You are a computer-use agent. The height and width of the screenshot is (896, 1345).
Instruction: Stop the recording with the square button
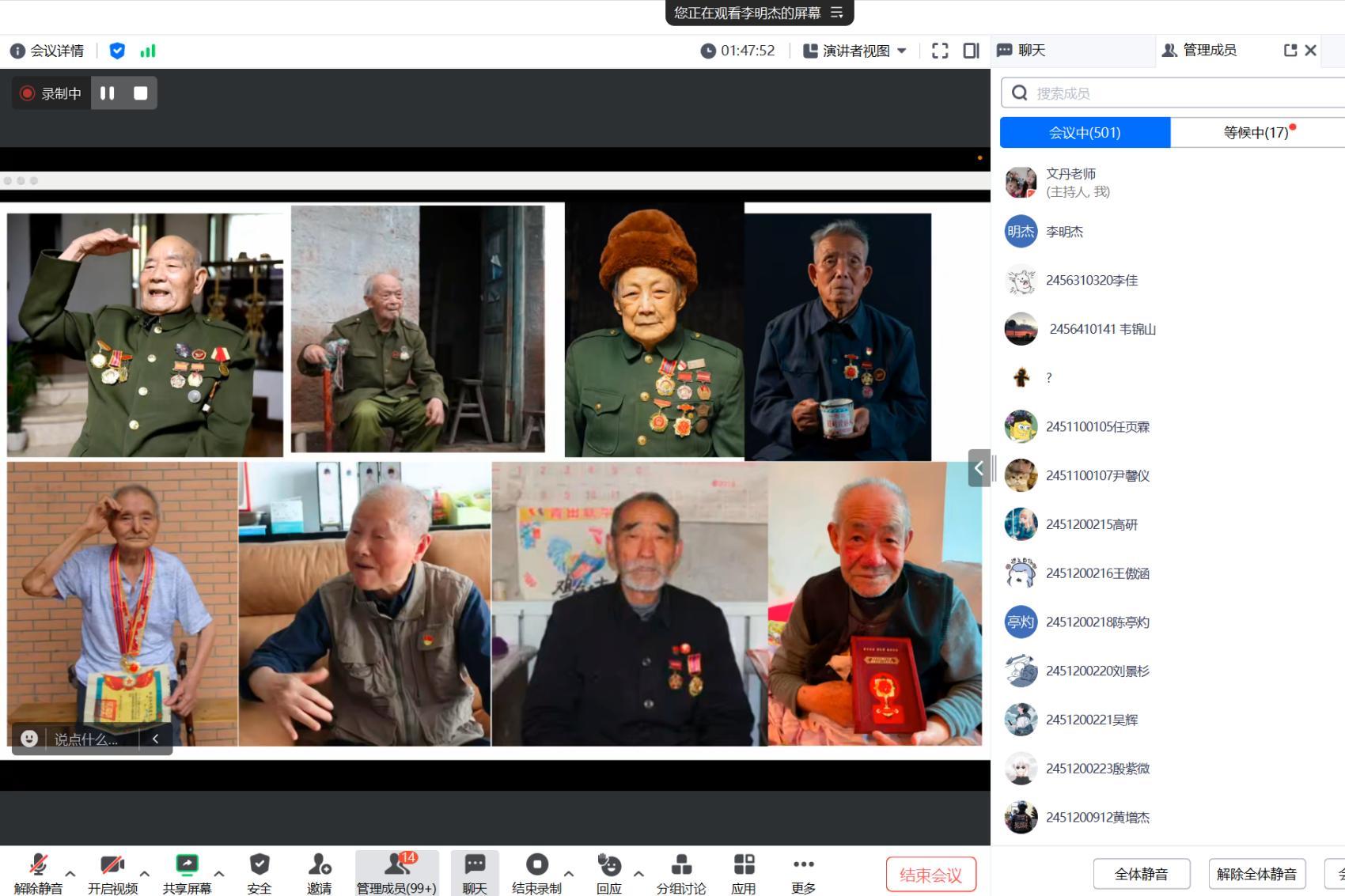[x=141, y=93]
